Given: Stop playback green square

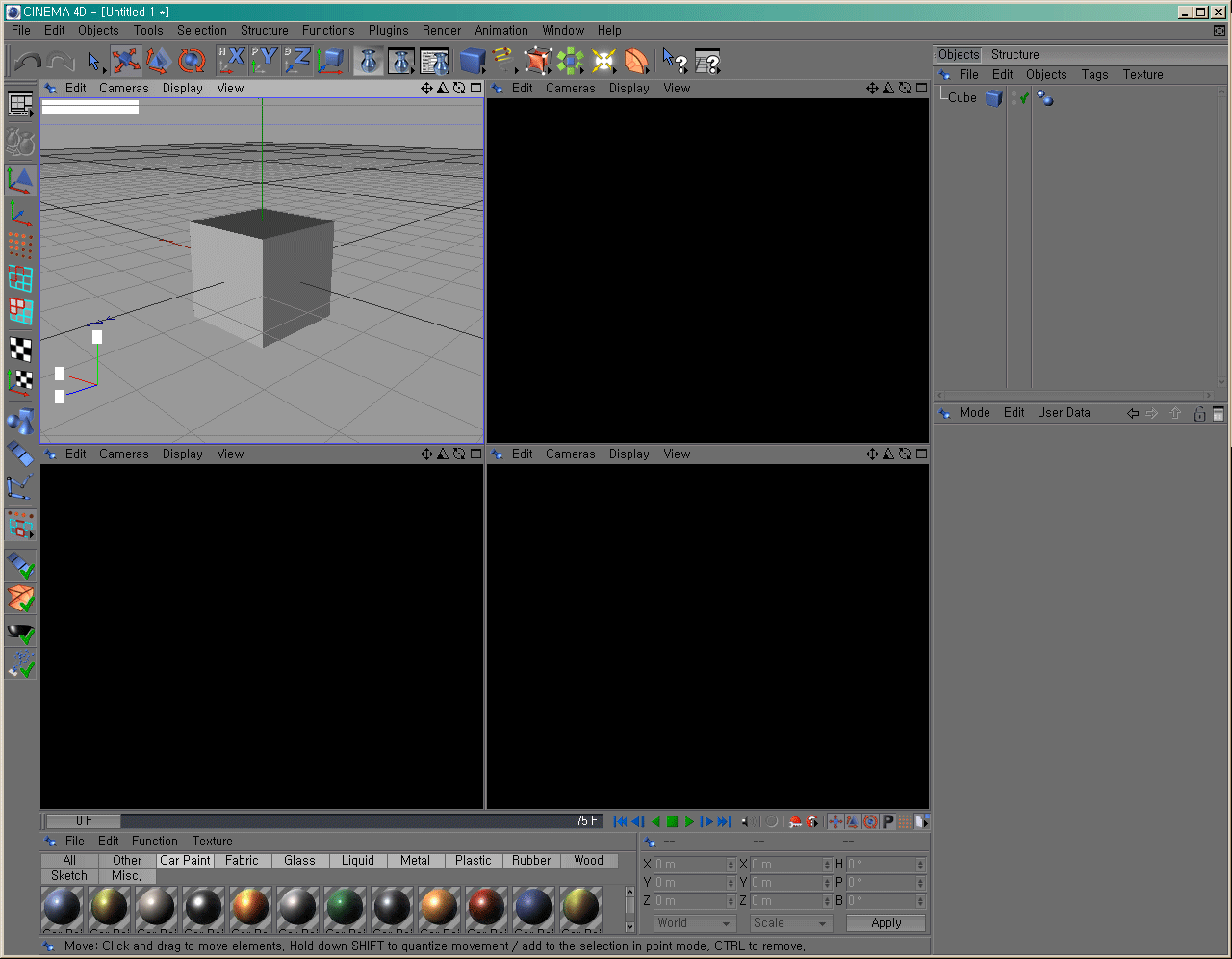Looking at the screenshot, I should click(672, 821).
